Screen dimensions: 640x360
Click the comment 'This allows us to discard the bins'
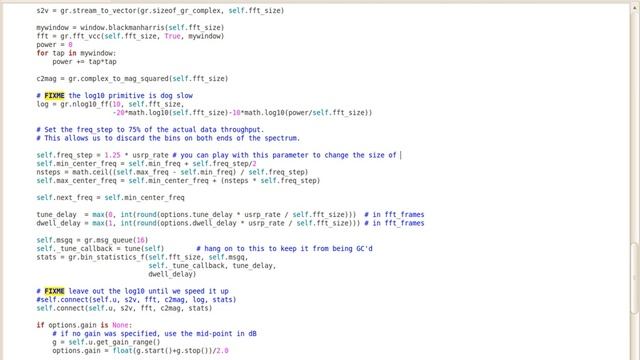[168, 138]
